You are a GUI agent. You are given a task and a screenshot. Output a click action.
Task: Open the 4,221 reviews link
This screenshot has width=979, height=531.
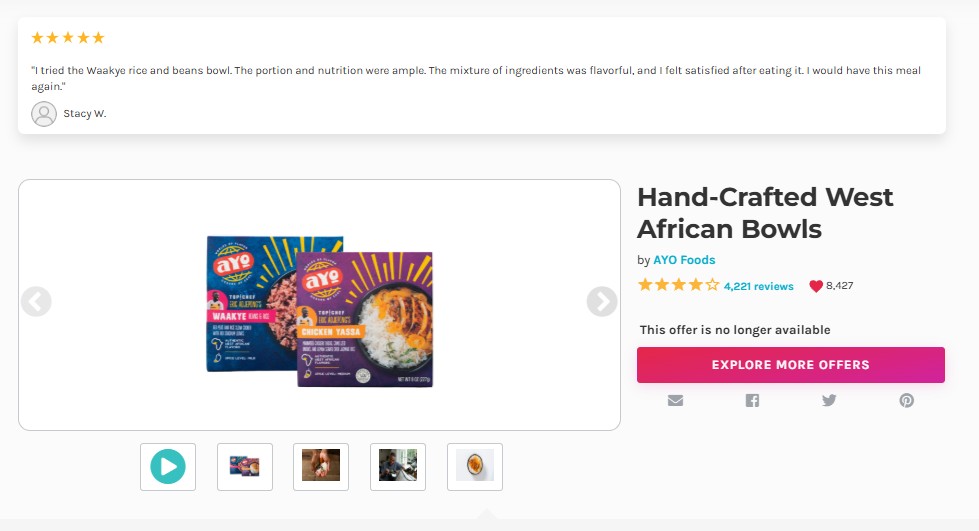(759, 286)
